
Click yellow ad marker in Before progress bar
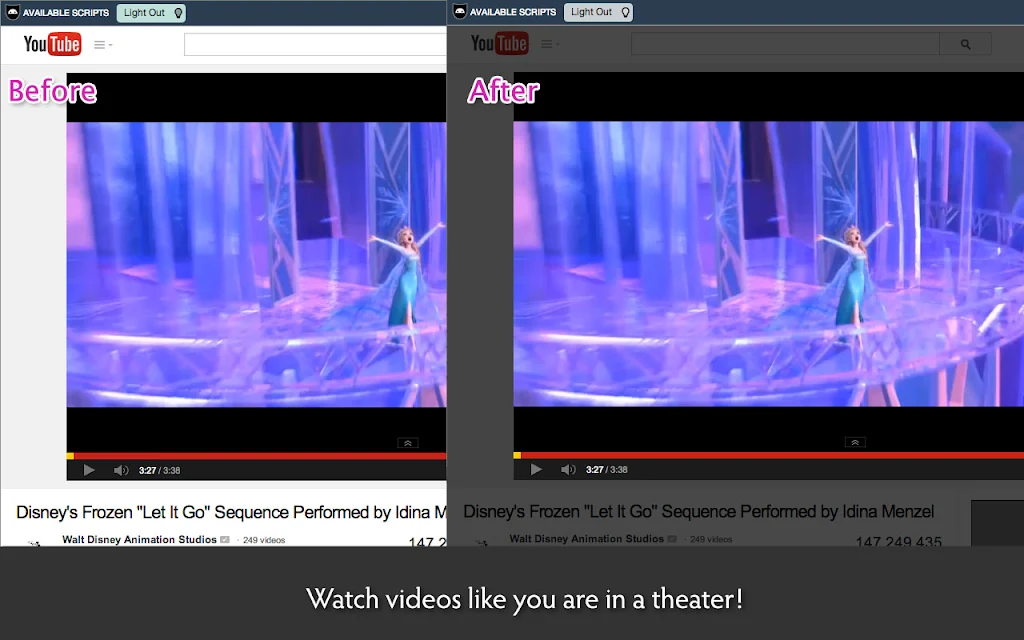point(70,456)
